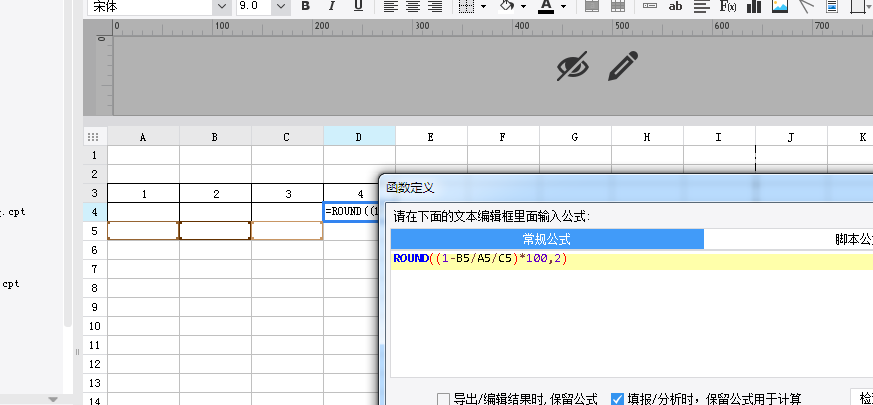Insert chart into cell
This screenshot has height=405, width=873.
pyautogui.click(x=754, y=6)
